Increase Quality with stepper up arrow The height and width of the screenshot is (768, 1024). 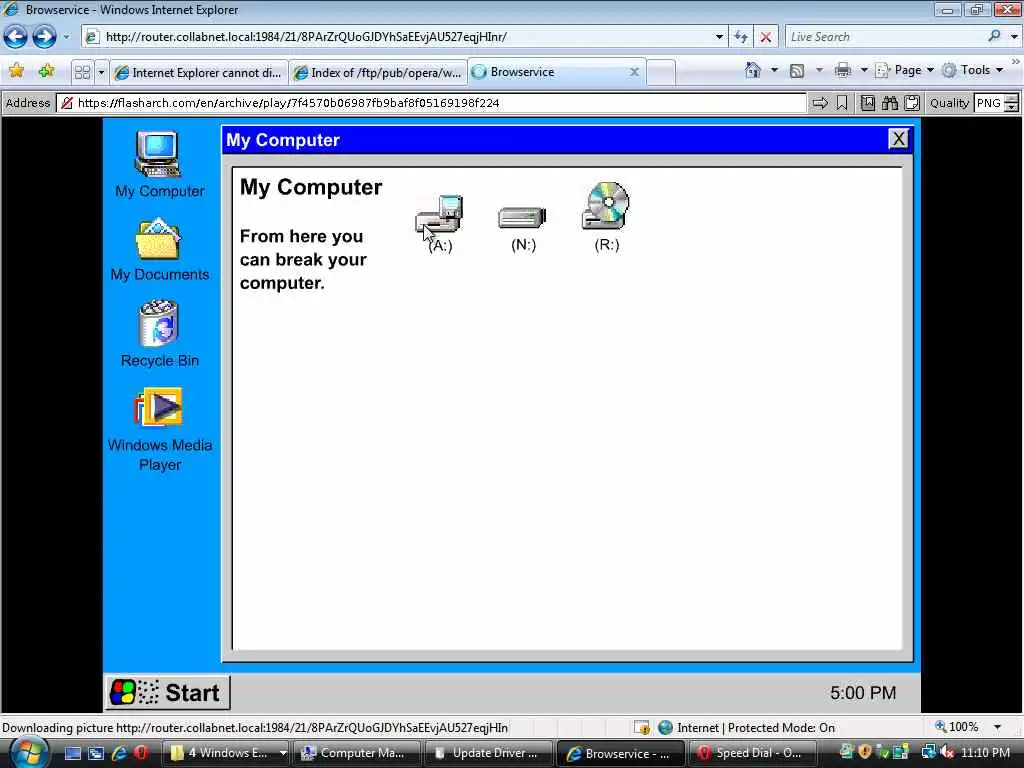(1011, 99)
